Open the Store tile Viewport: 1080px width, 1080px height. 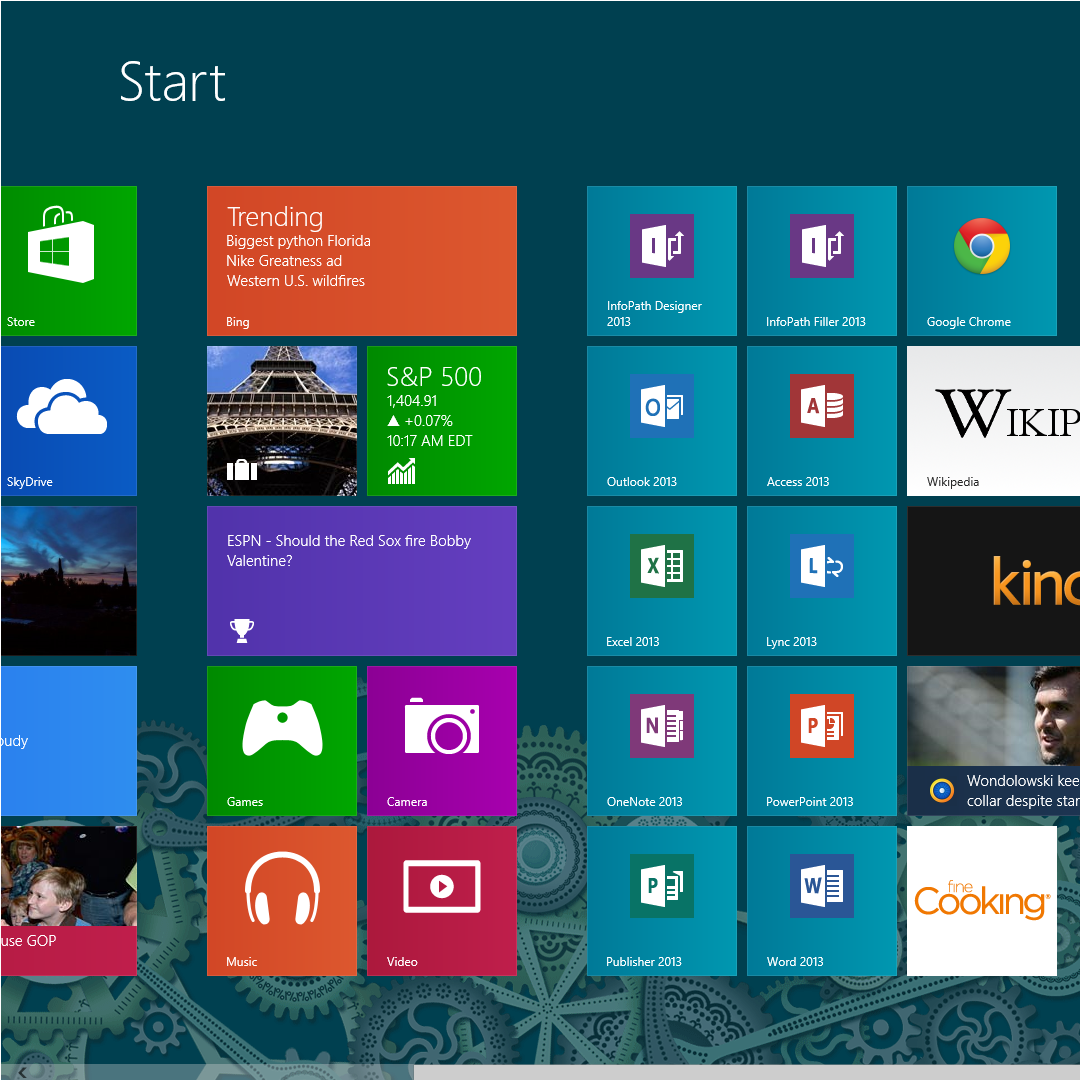pyautogui.click(x=68, y=260)
